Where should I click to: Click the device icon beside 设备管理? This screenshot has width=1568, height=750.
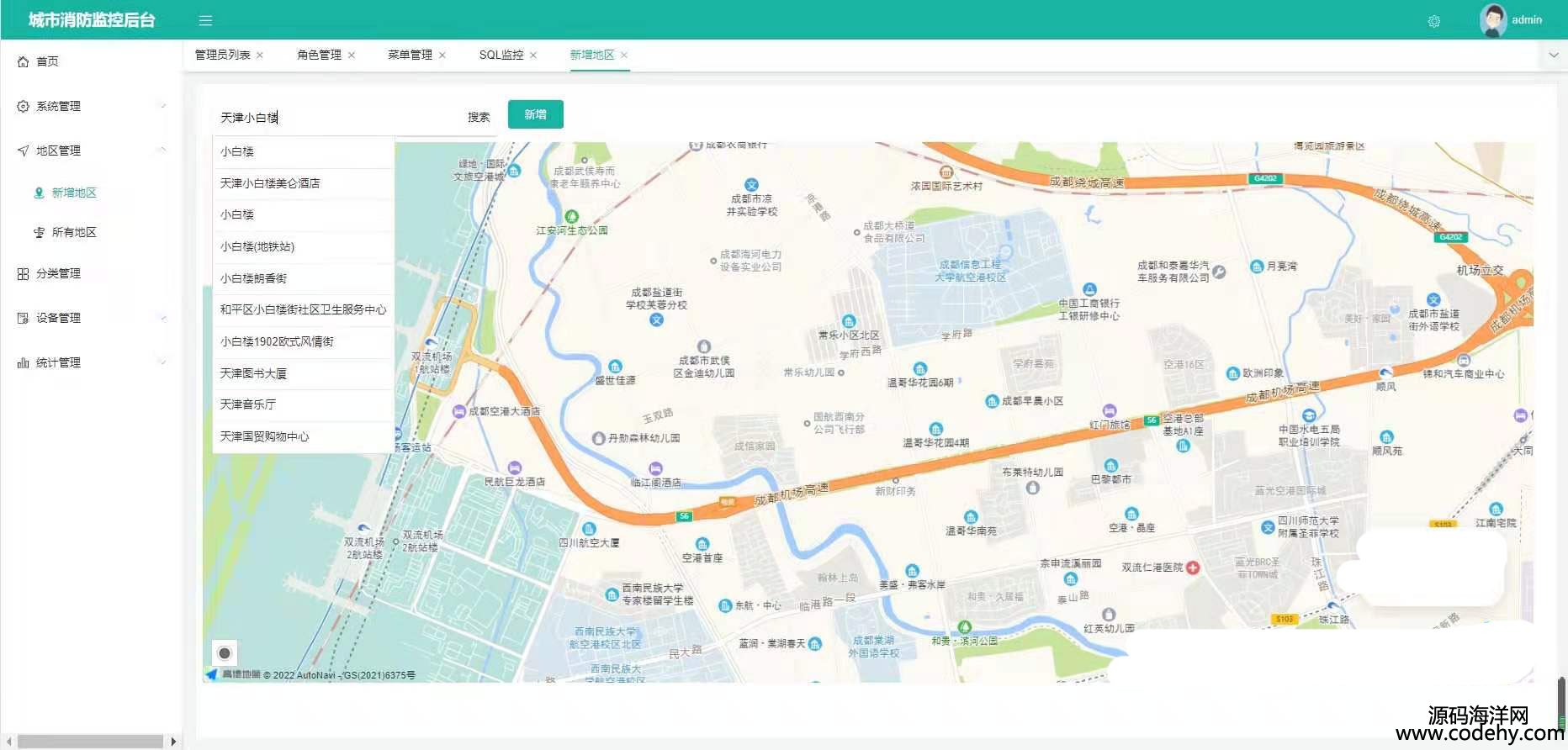pos(23,318)
